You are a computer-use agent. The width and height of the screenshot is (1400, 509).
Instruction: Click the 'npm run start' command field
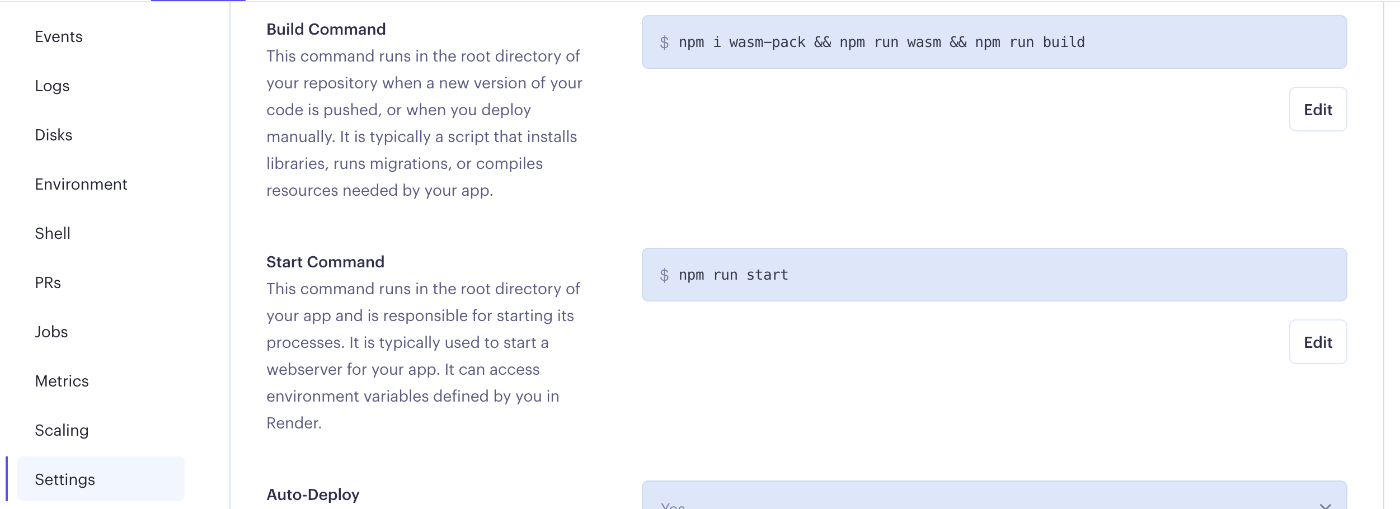click(x=993, y=275)
